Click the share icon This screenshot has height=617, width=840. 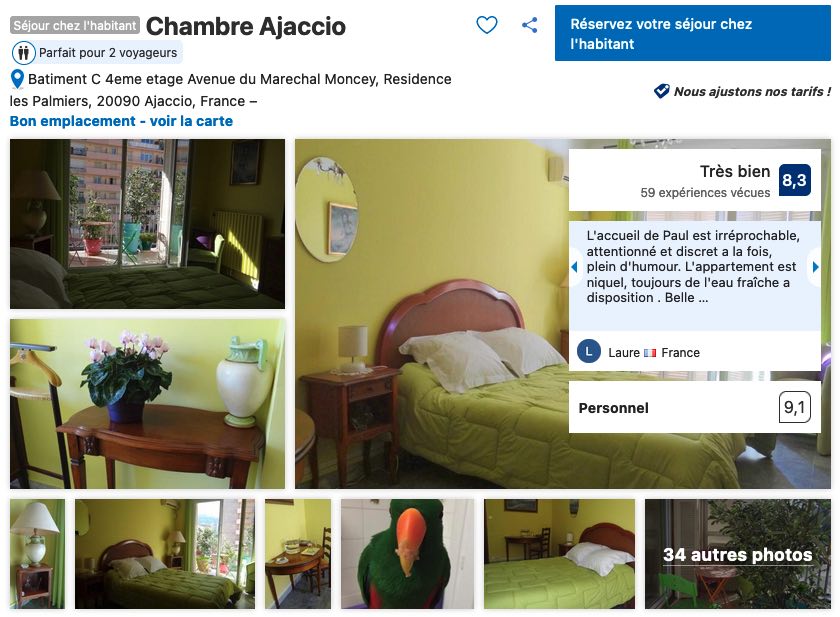[x=529, y=25]
